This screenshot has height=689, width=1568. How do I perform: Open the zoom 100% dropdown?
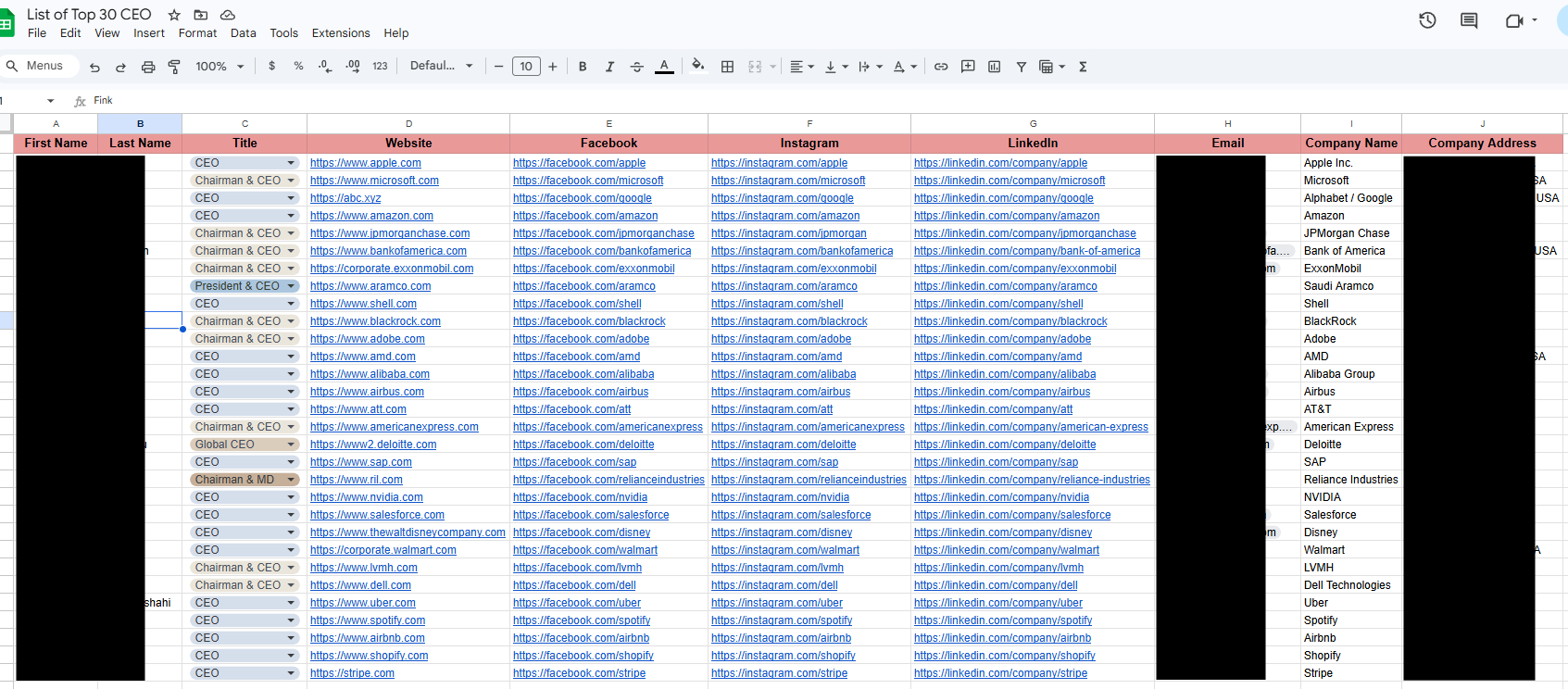click(x=220, y=67)
